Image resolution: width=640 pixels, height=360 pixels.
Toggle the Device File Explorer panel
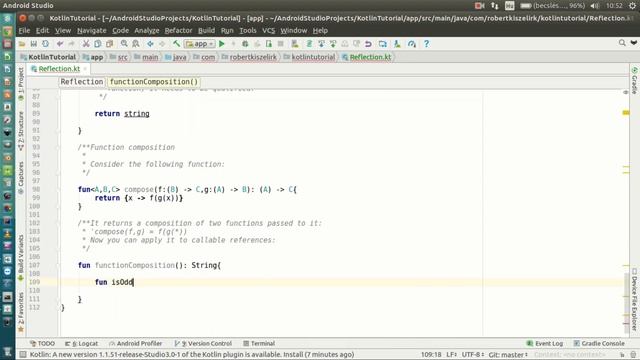[x=634, y=299]
